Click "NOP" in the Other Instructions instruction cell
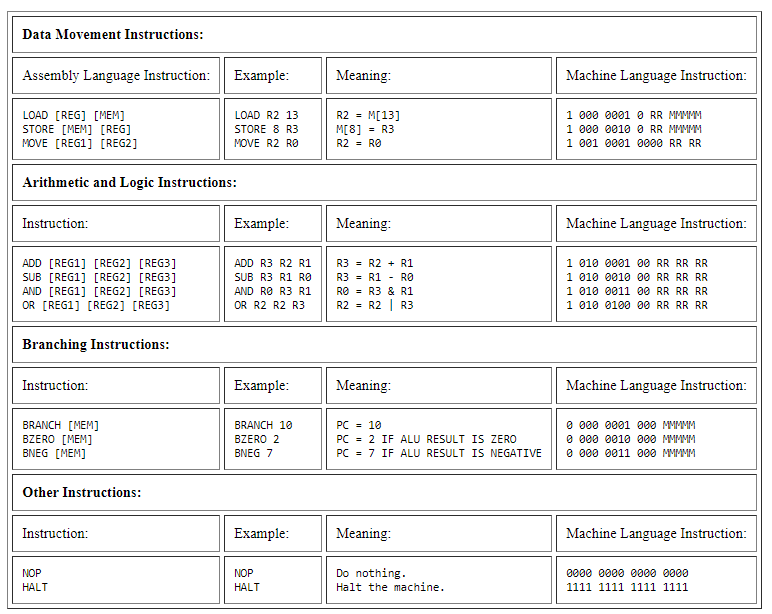 32,574
